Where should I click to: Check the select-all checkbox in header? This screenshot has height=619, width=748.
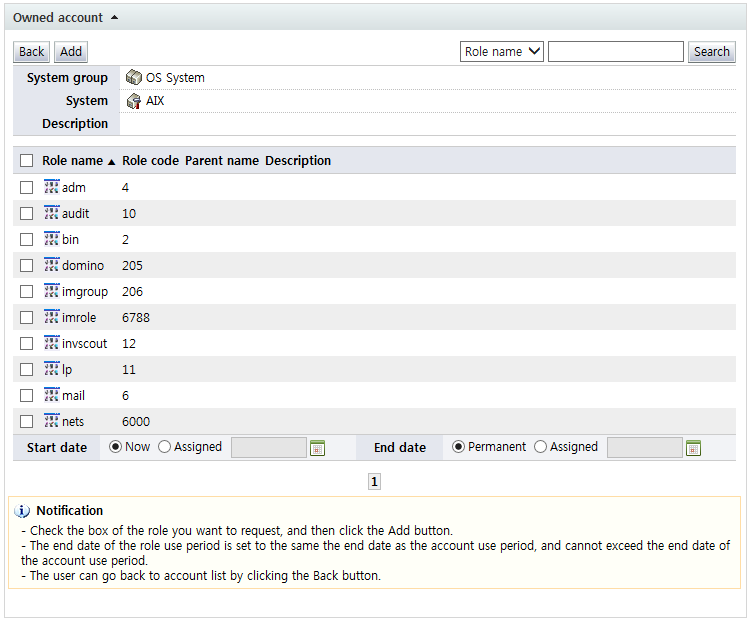(x=27, y=160)
